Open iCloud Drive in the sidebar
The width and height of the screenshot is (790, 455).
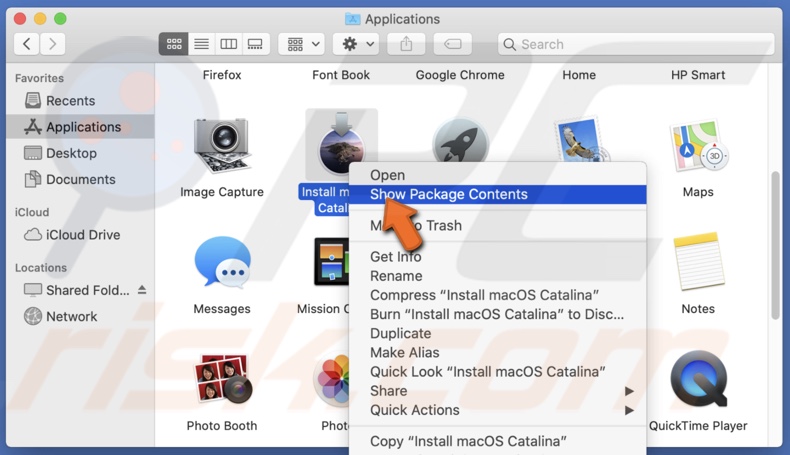pos(80,235)
